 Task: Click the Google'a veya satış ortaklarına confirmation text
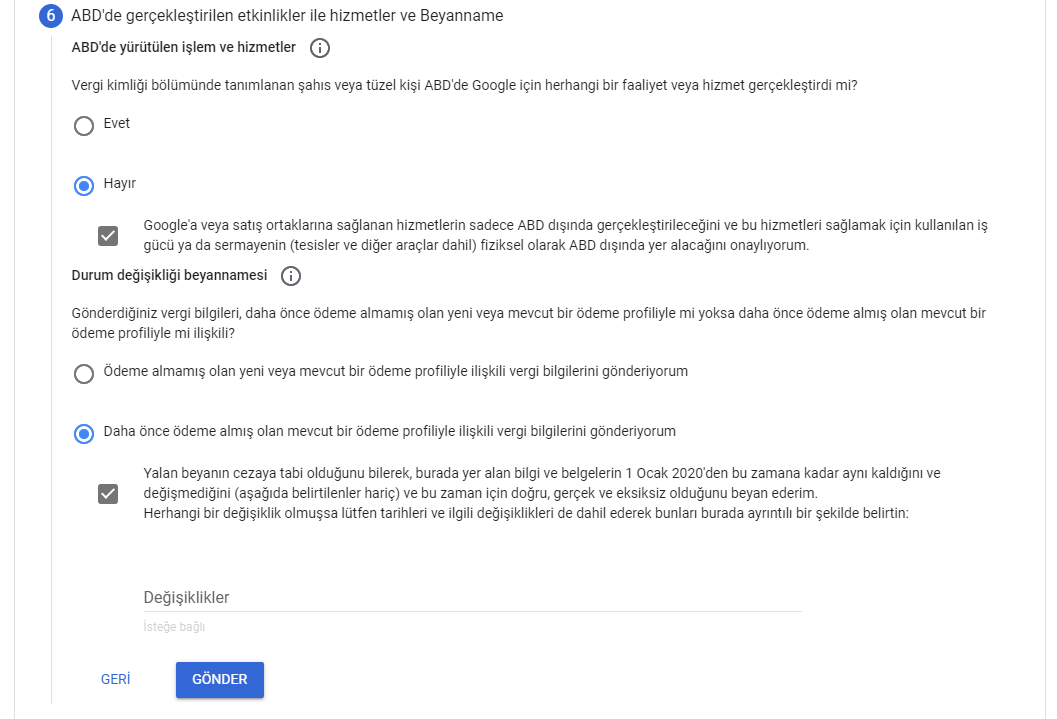click(566, 235)
